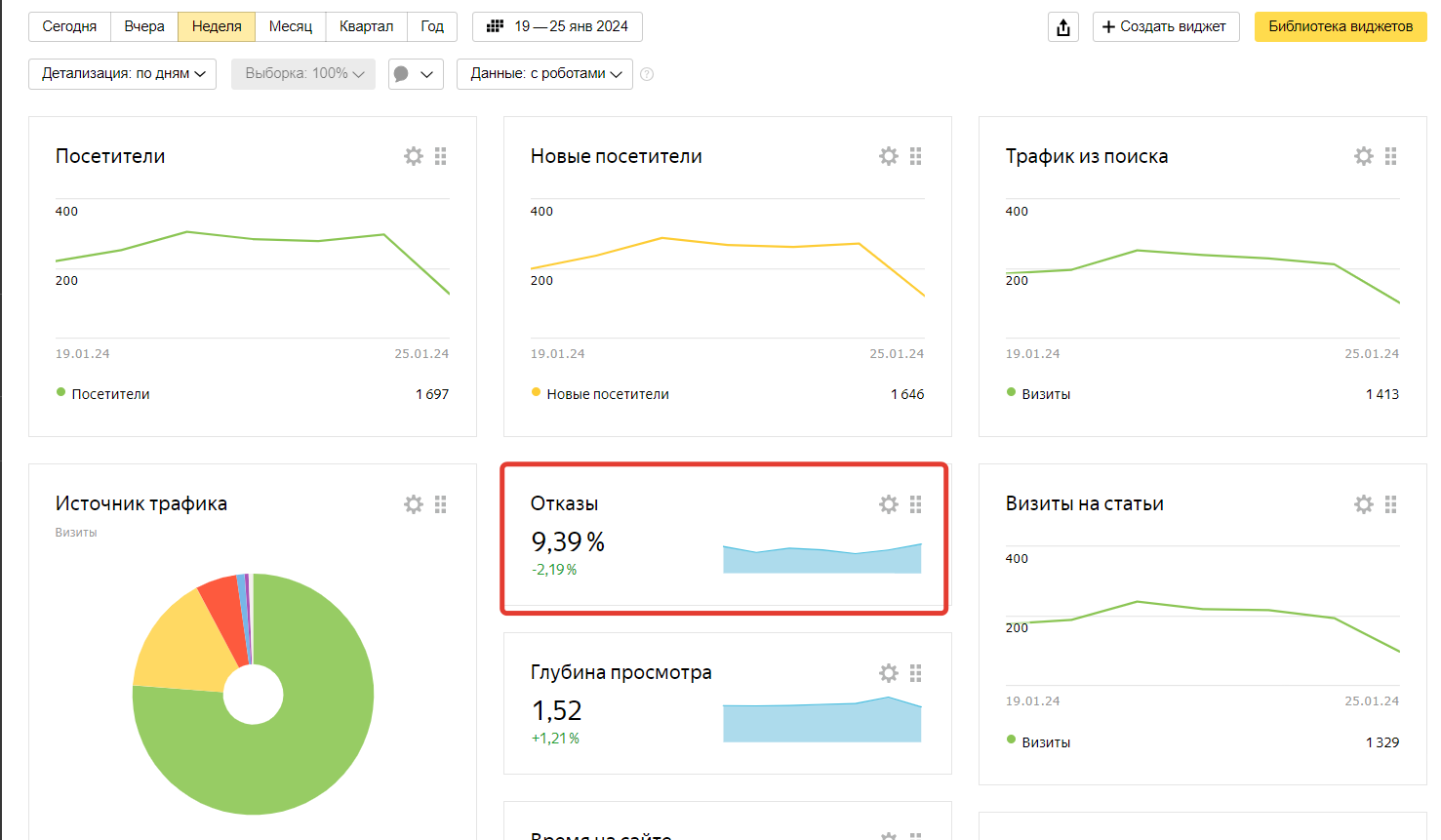Image resolution: width=1441 pixels, height=840 pixels.
Task: Click the yellow line in Новые посетители chart
Action: 728,245
